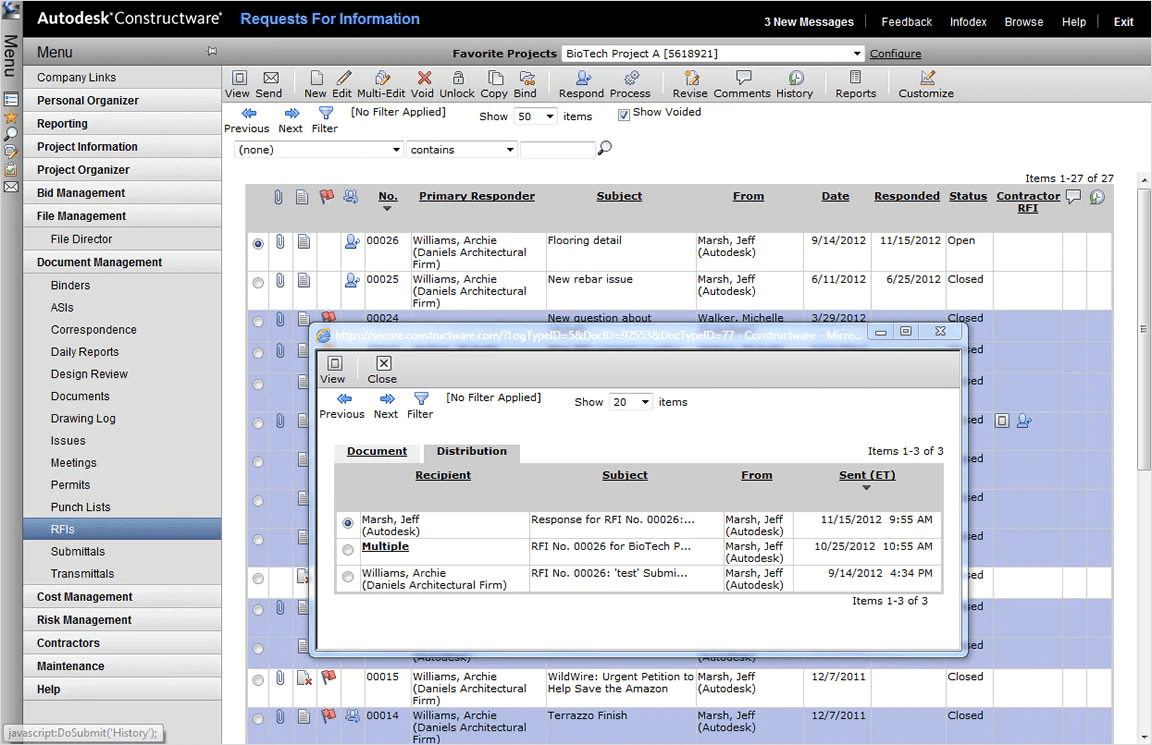Open the History icon

click(796, 78)
